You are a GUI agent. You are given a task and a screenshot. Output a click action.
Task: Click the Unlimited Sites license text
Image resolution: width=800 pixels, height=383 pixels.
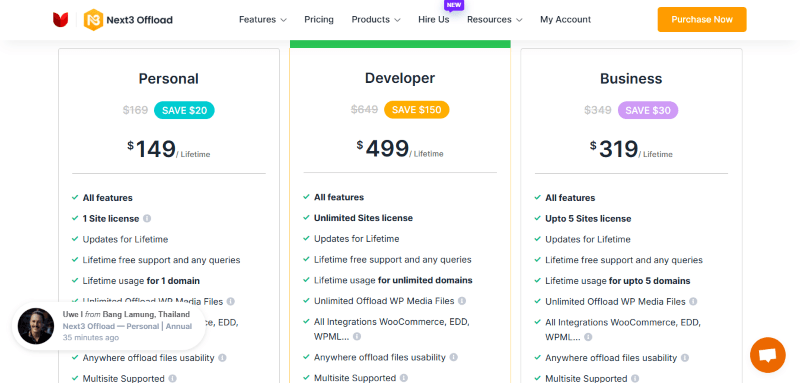(x=363, y=218)
